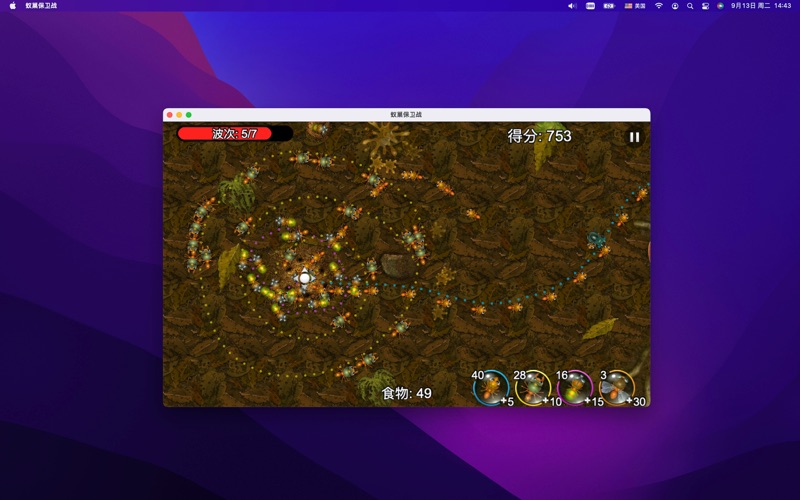Screen dimensions: 800x500
Task: Click the 食物 49 food counter
Action: click(x=407, y=393)
